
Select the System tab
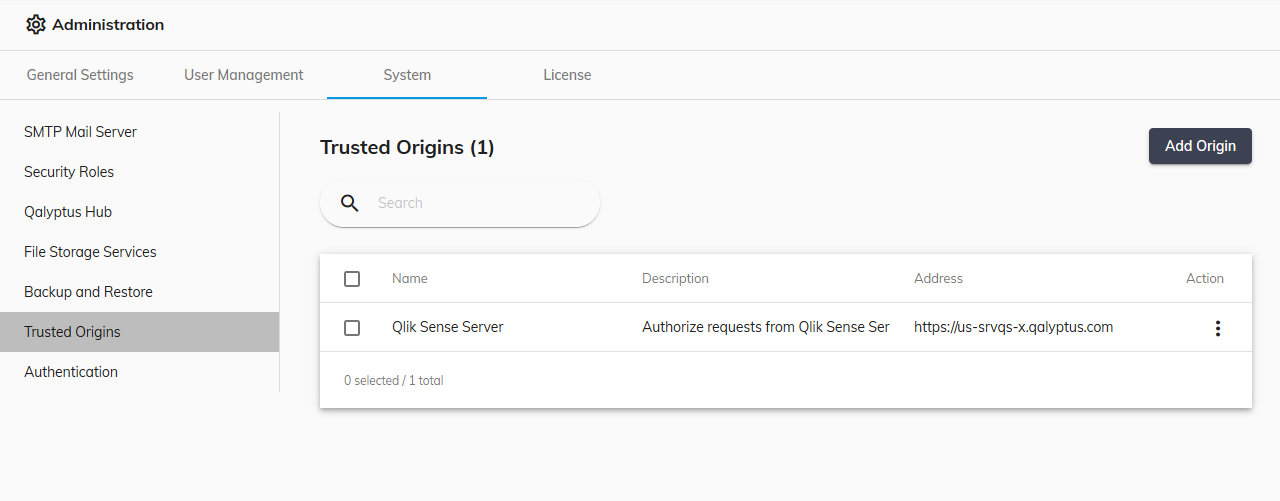(407, 75)
